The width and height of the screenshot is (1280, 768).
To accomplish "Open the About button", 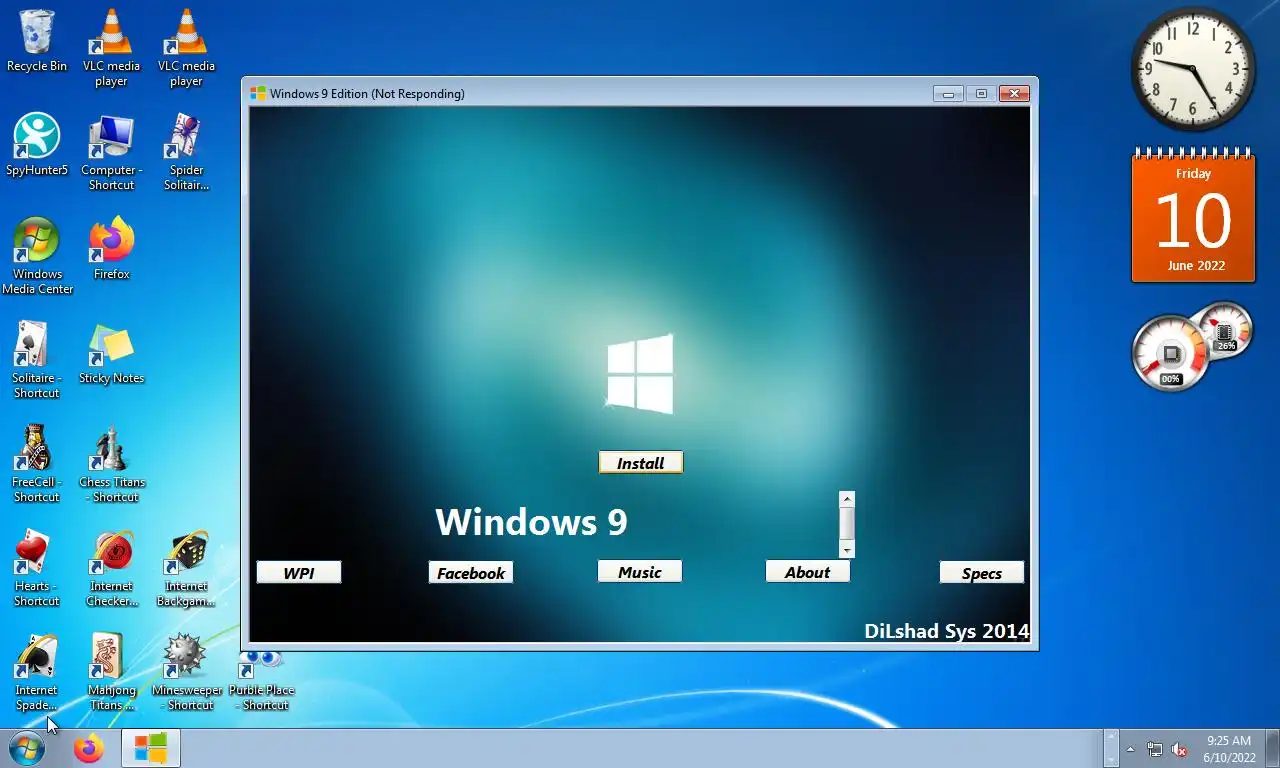I will click(808, 571).
